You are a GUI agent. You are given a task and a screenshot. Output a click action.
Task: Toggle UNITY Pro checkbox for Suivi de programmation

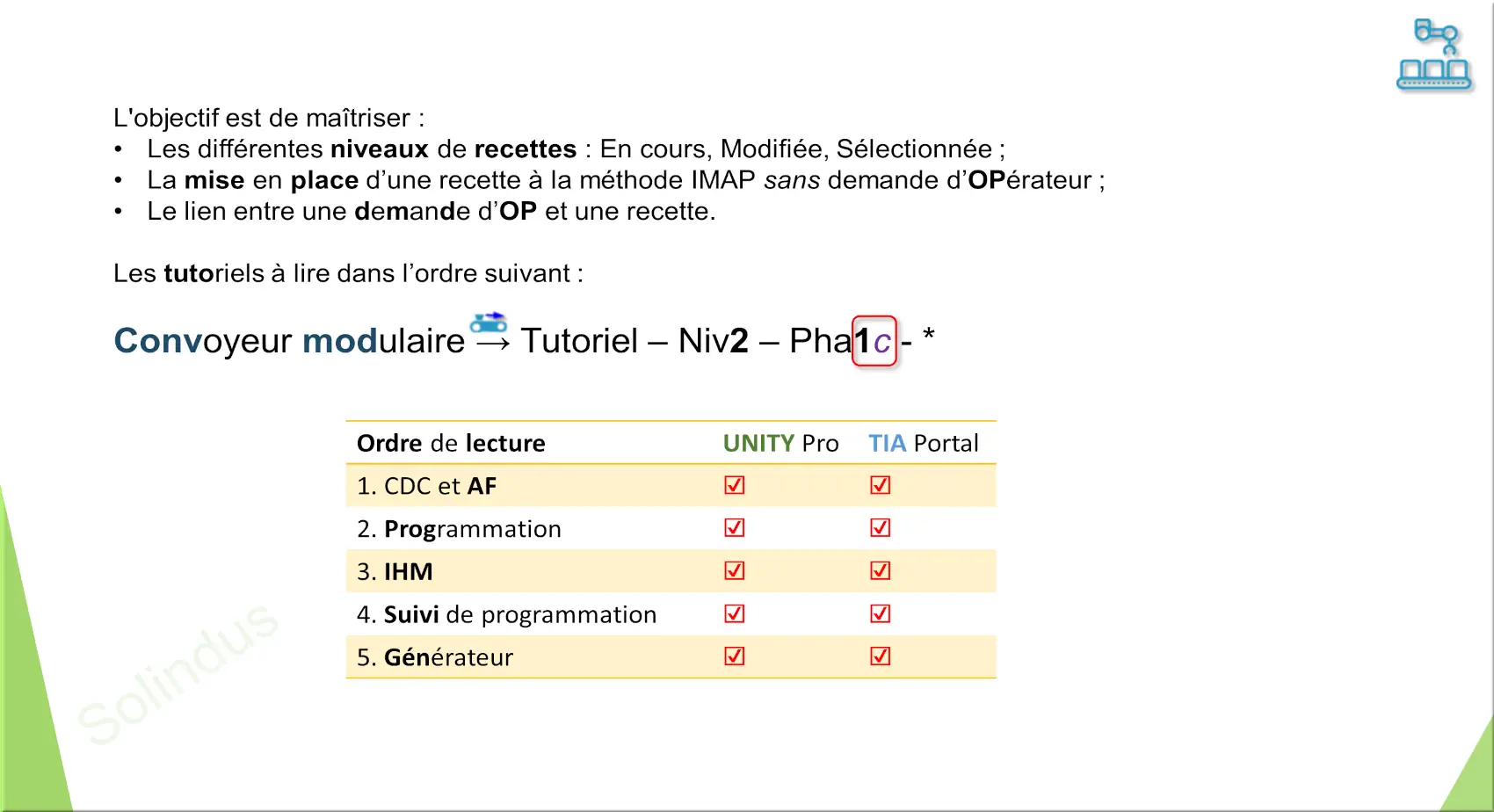tap(735, 613)
